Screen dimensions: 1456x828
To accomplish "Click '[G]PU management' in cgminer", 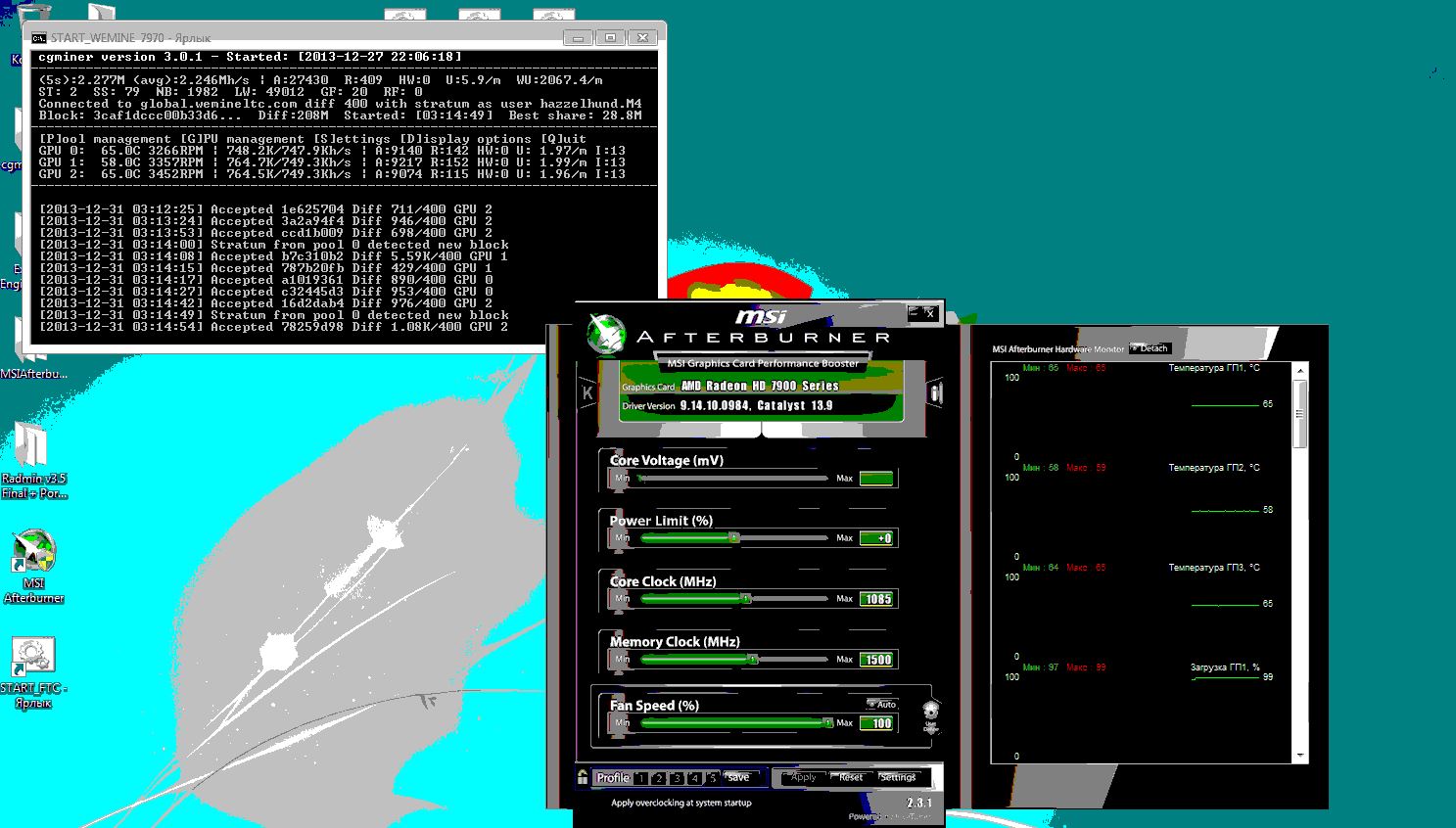I will pyautogui.click(x=243, y=139).
